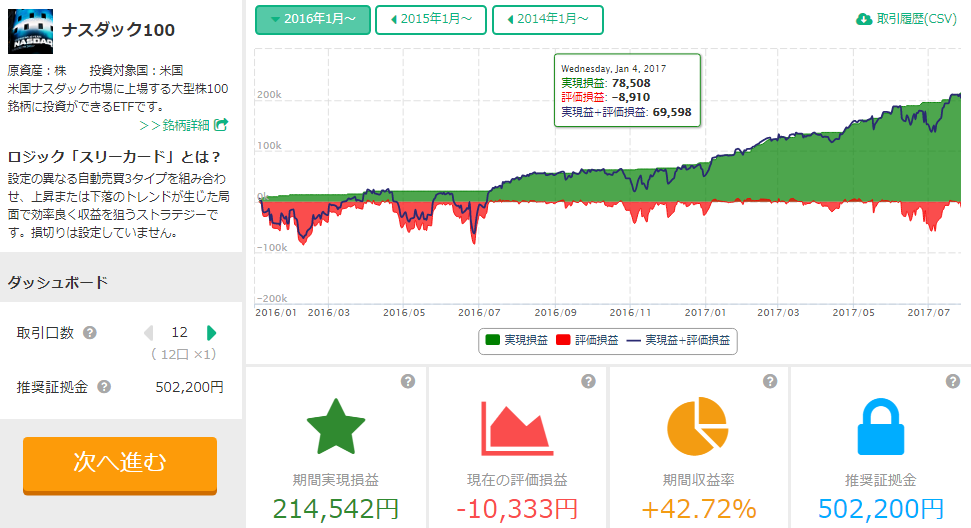Open help icon beside 取引口数
This screenshot has width=971, height=528.
click(90, 333)
